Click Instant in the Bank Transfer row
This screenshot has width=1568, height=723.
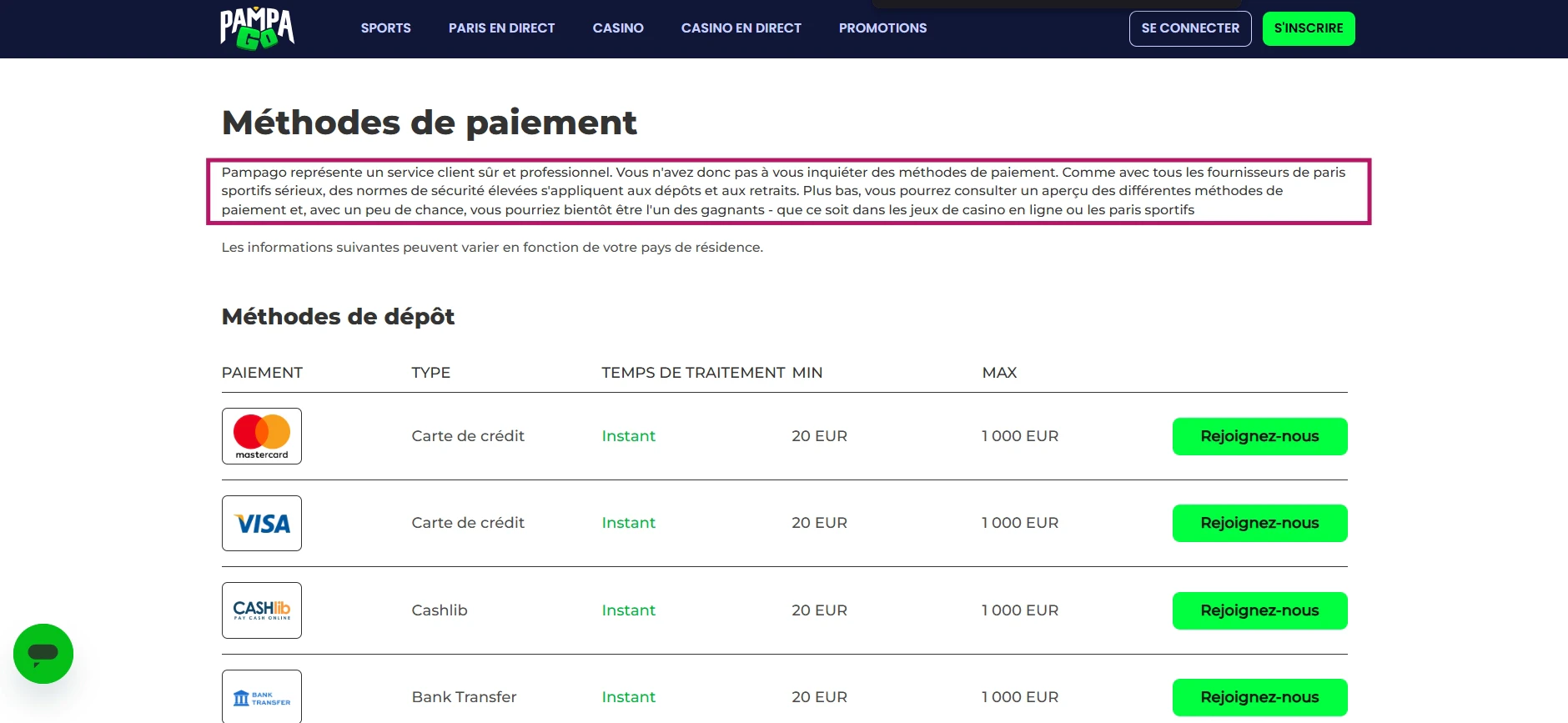629,697
